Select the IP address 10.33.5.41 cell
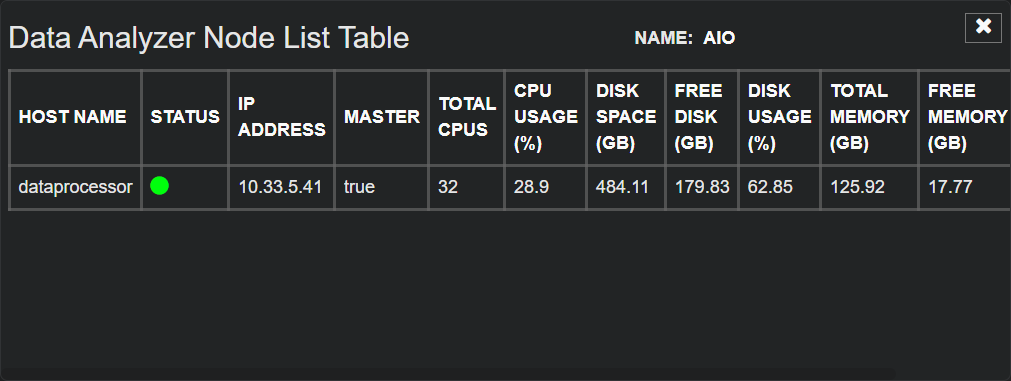This screenshot has width=1011, height=381. click(x=281, y=188)
